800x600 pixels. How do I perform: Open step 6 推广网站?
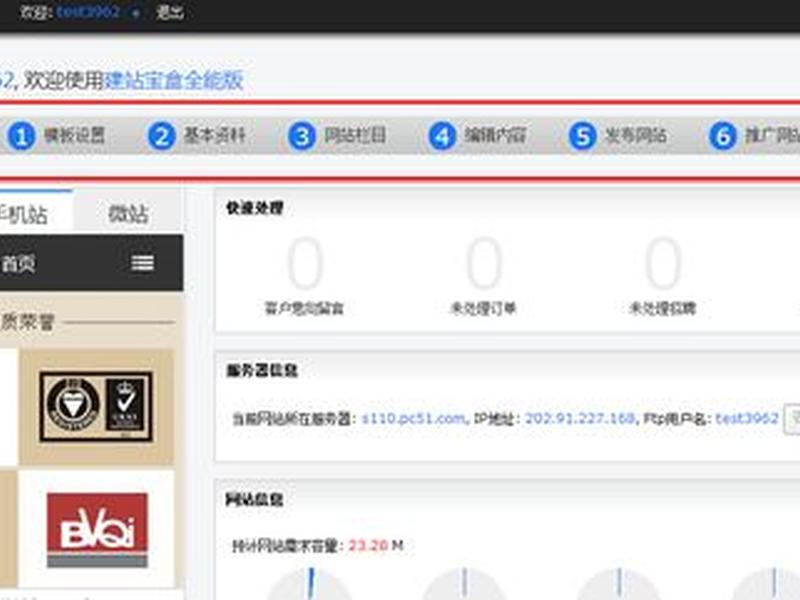pos(755,136)
